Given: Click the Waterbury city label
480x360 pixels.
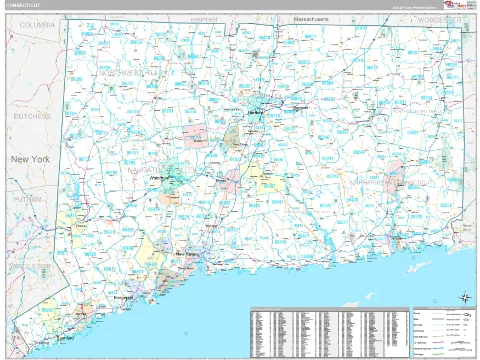Looking at the screenshot, I should coord(160,178).
